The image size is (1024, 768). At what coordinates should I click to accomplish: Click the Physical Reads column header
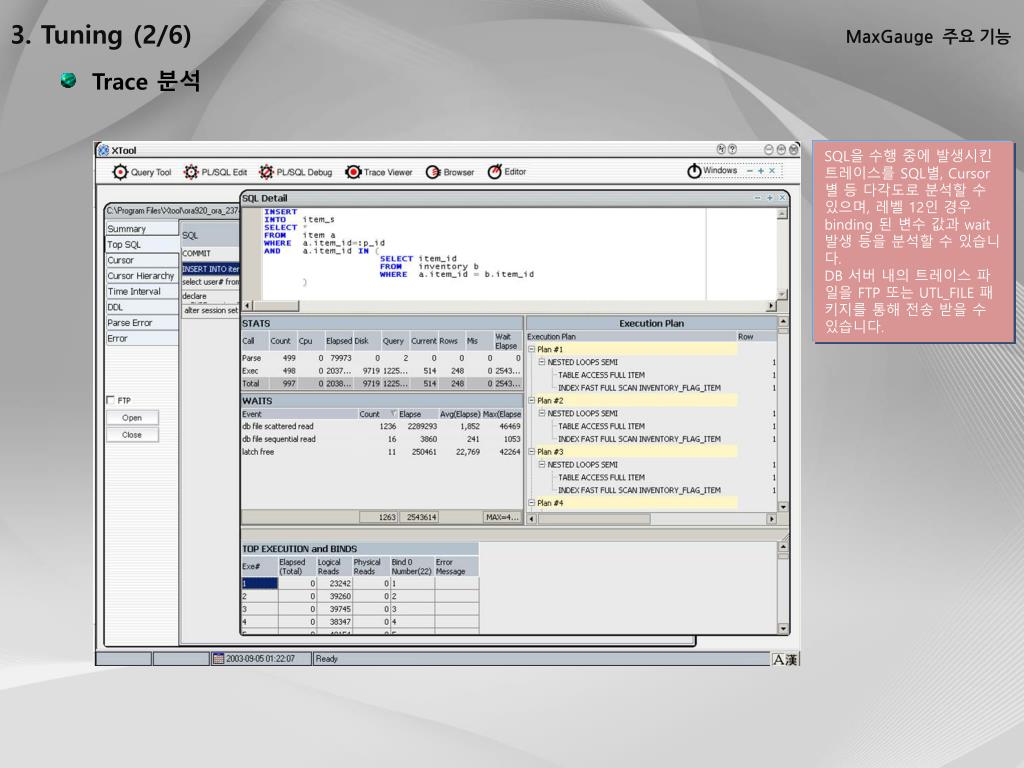pyautogui.click(x=370, y=566)
